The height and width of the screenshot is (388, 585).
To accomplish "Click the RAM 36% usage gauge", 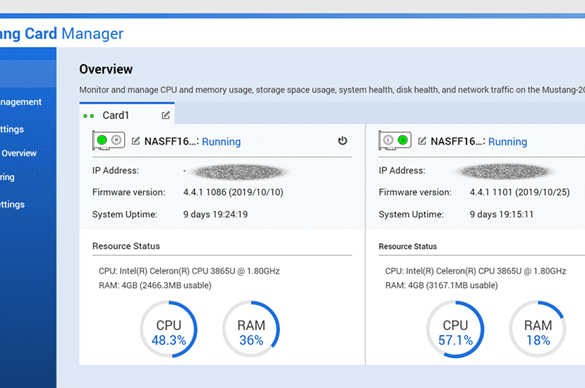I will [251, 329].
